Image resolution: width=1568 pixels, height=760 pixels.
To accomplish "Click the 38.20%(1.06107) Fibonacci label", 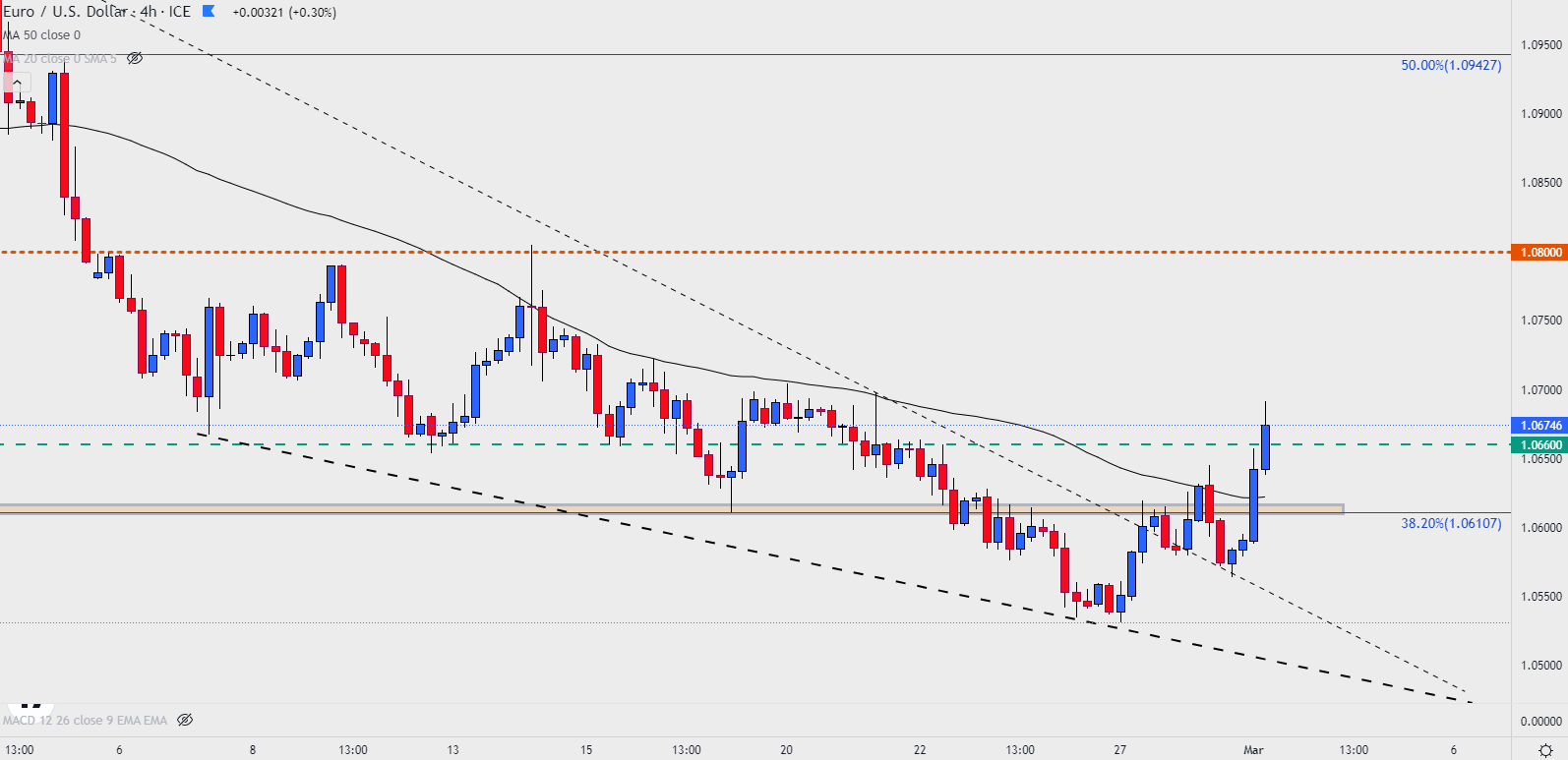I will click(x=1451, y=524).
